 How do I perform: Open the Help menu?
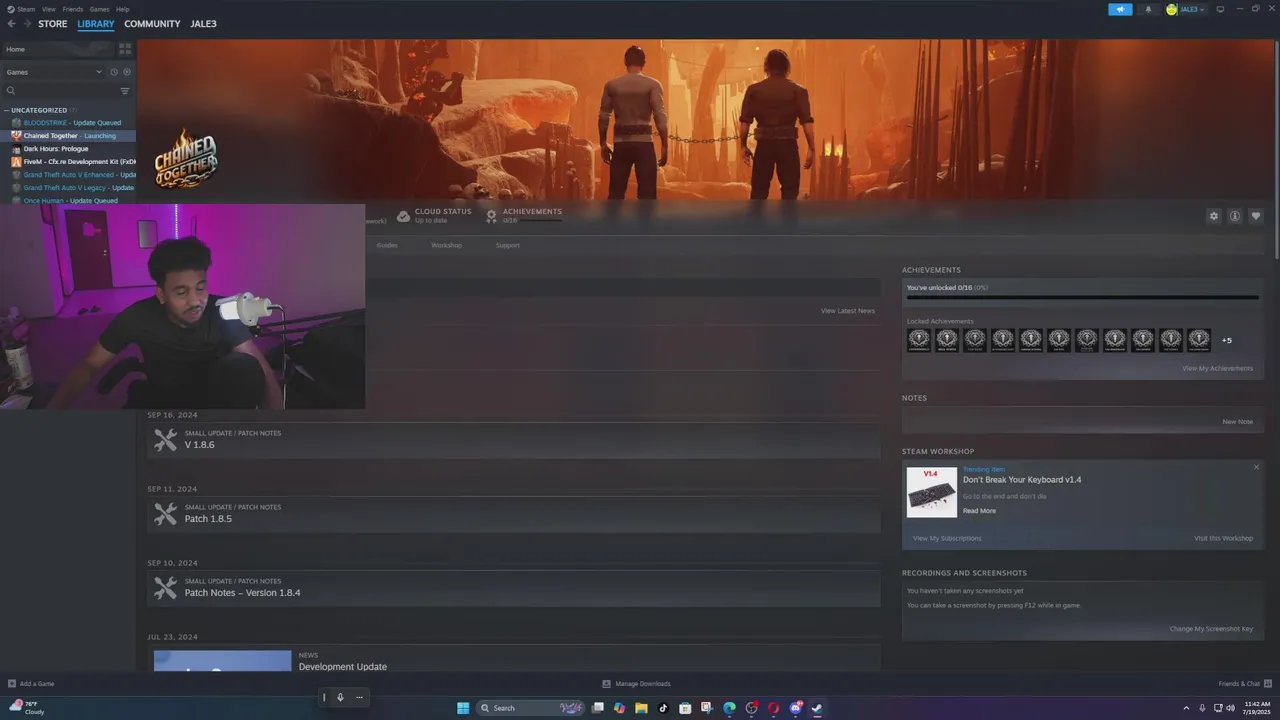(x=122, y=9)
